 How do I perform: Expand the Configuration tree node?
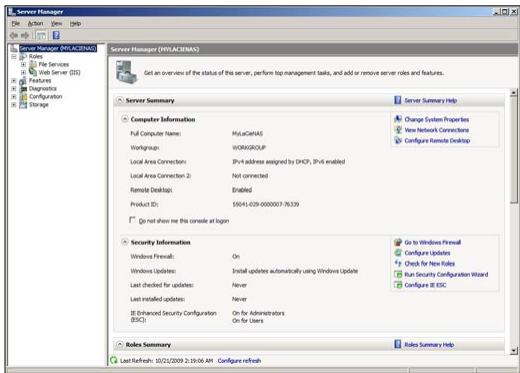[x=14, y=96]
